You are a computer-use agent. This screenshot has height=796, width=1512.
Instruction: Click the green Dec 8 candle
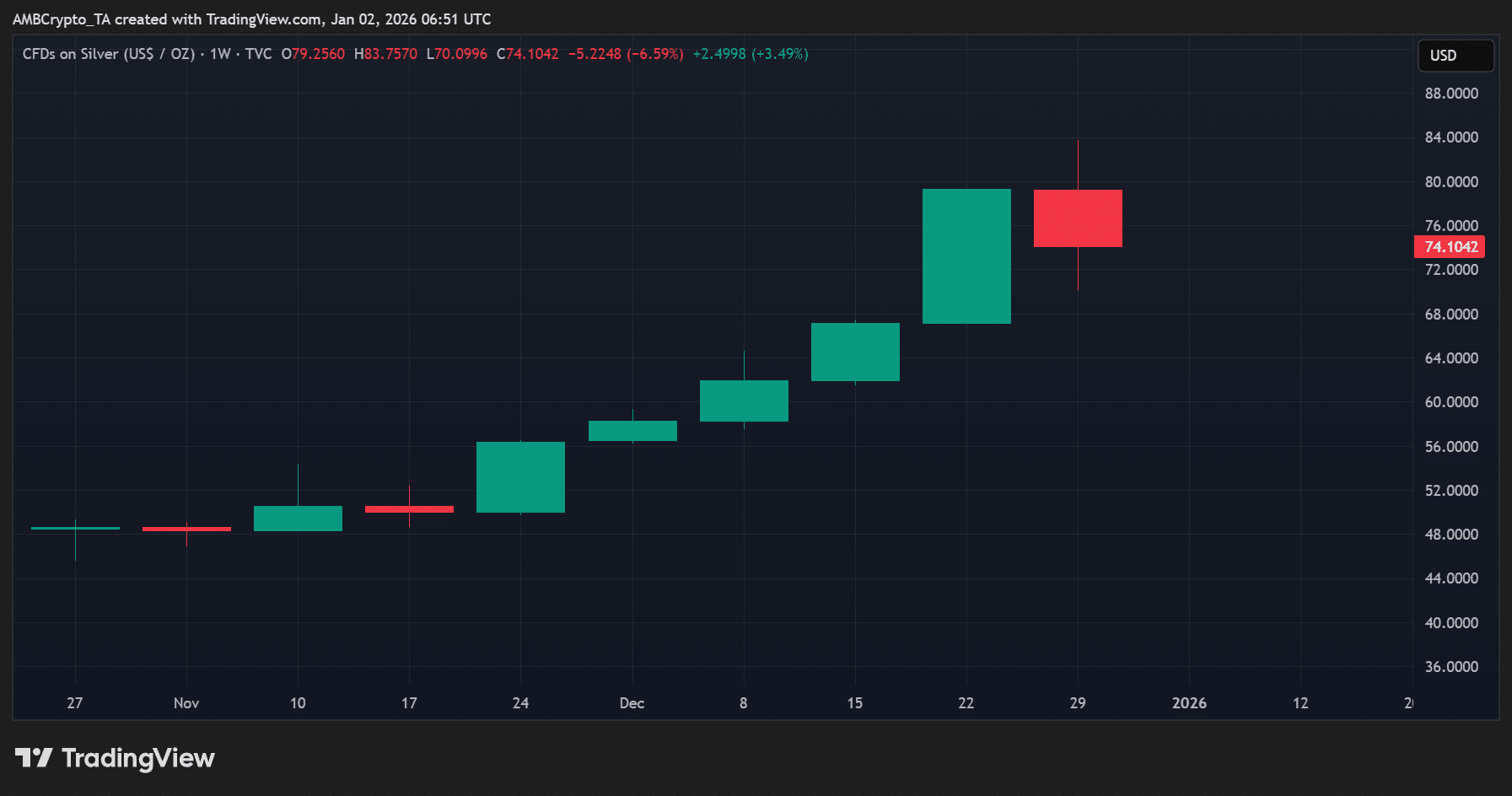click(x=743, y=401)
